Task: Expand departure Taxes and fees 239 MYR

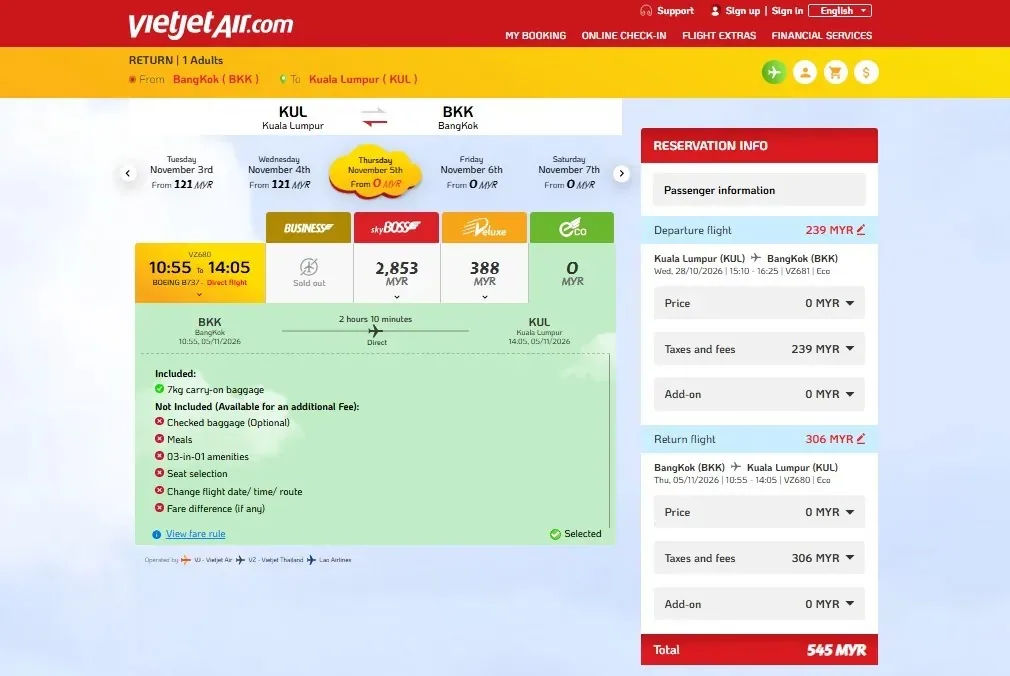Action: tap(759, 349)
